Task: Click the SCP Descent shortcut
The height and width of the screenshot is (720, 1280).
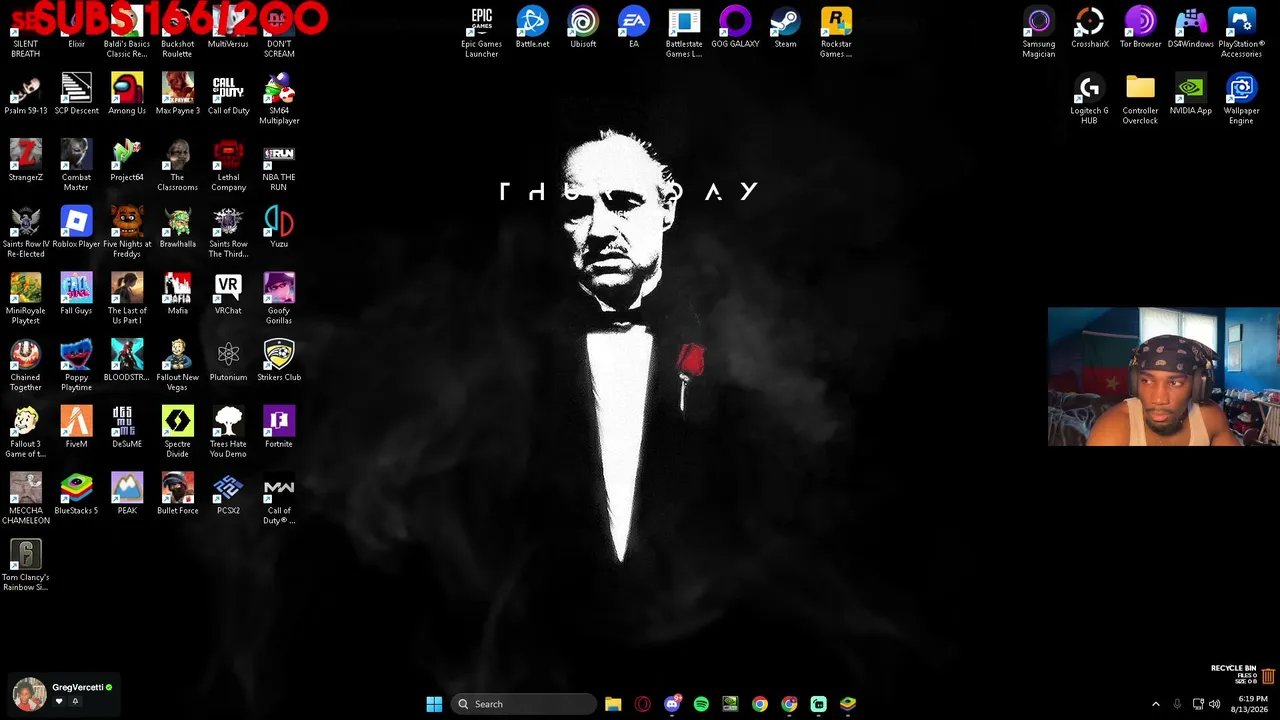Action: [x=76, y=94]
